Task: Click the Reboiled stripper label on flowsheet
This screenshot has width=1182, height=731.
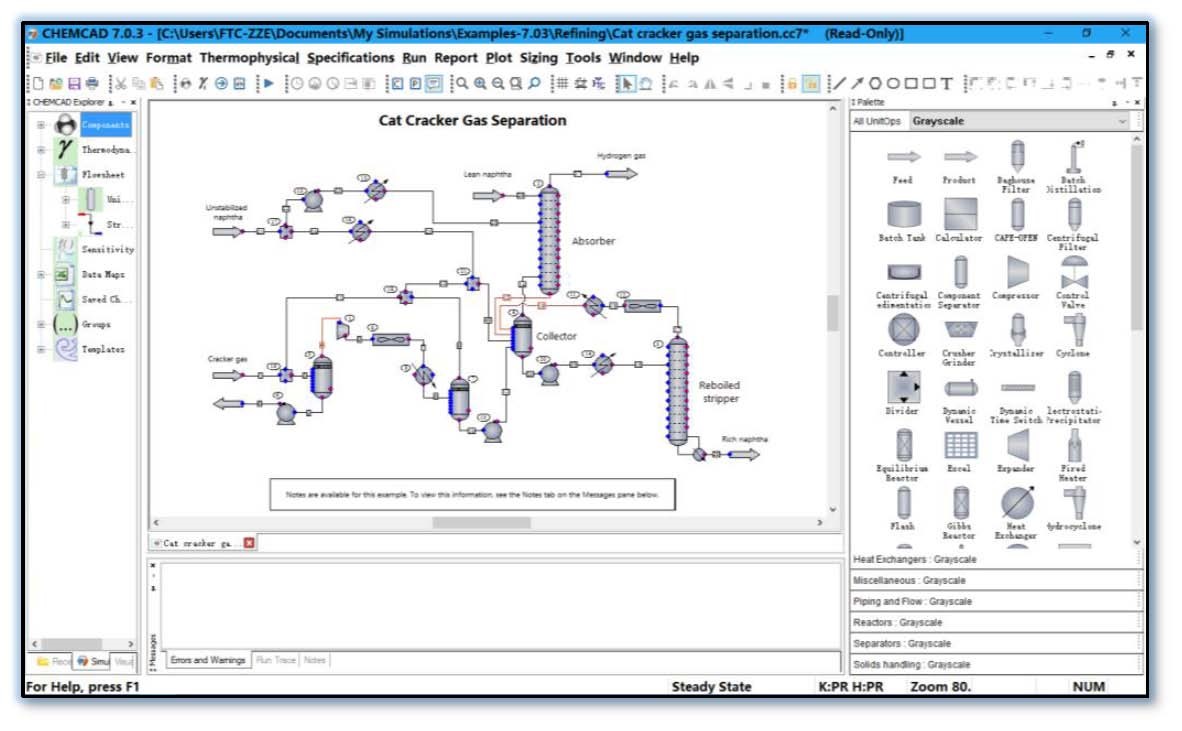Action: click(x=720, y=392)
